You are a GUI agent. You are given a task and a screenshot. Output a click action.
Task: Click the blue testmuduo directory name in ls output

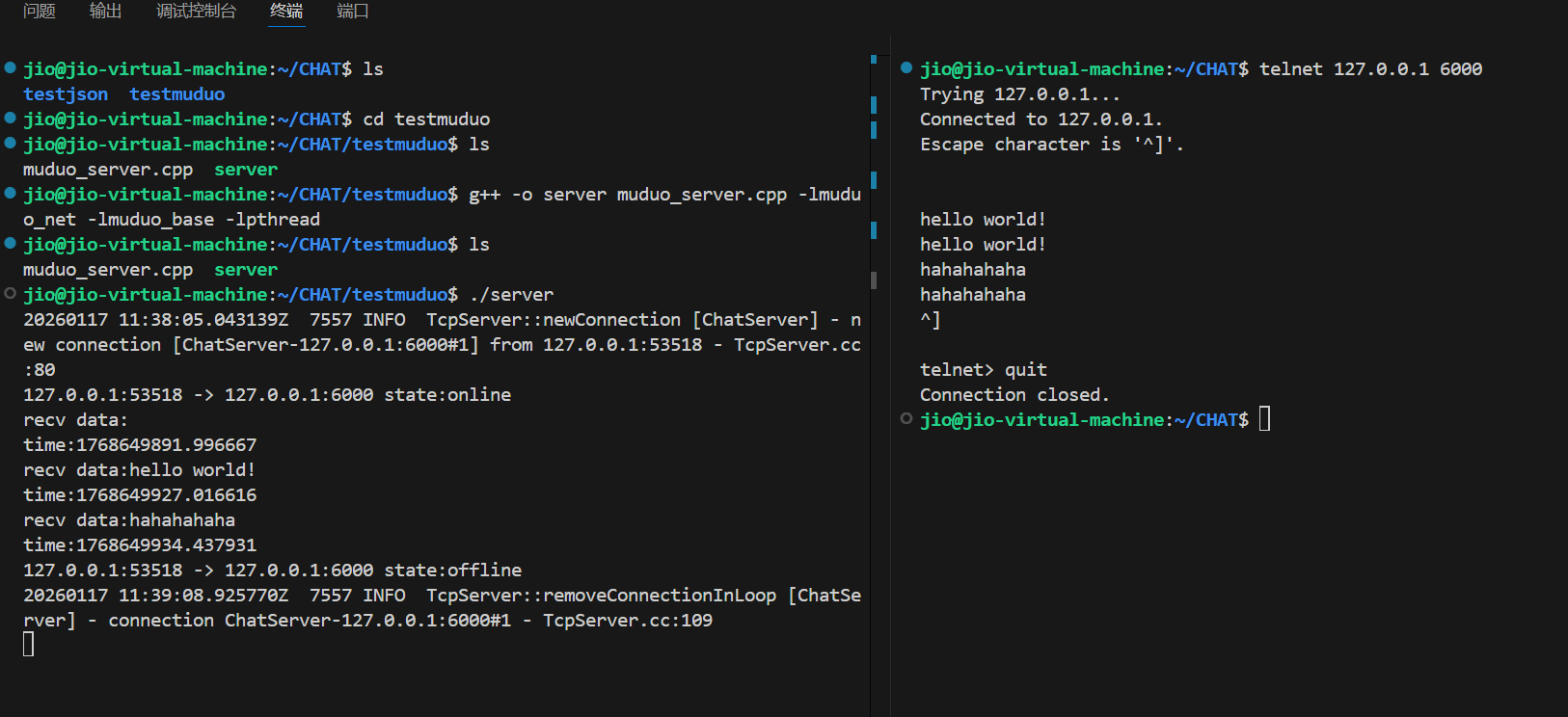(176, 94)
